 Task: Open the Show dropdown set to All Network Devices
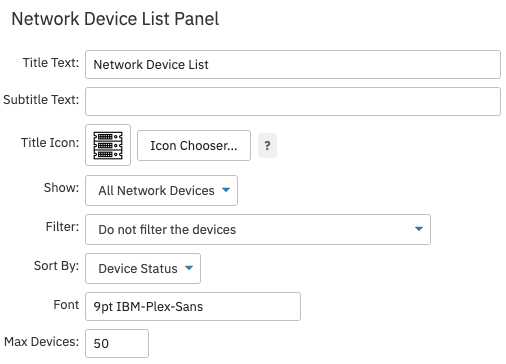point(161,190)
